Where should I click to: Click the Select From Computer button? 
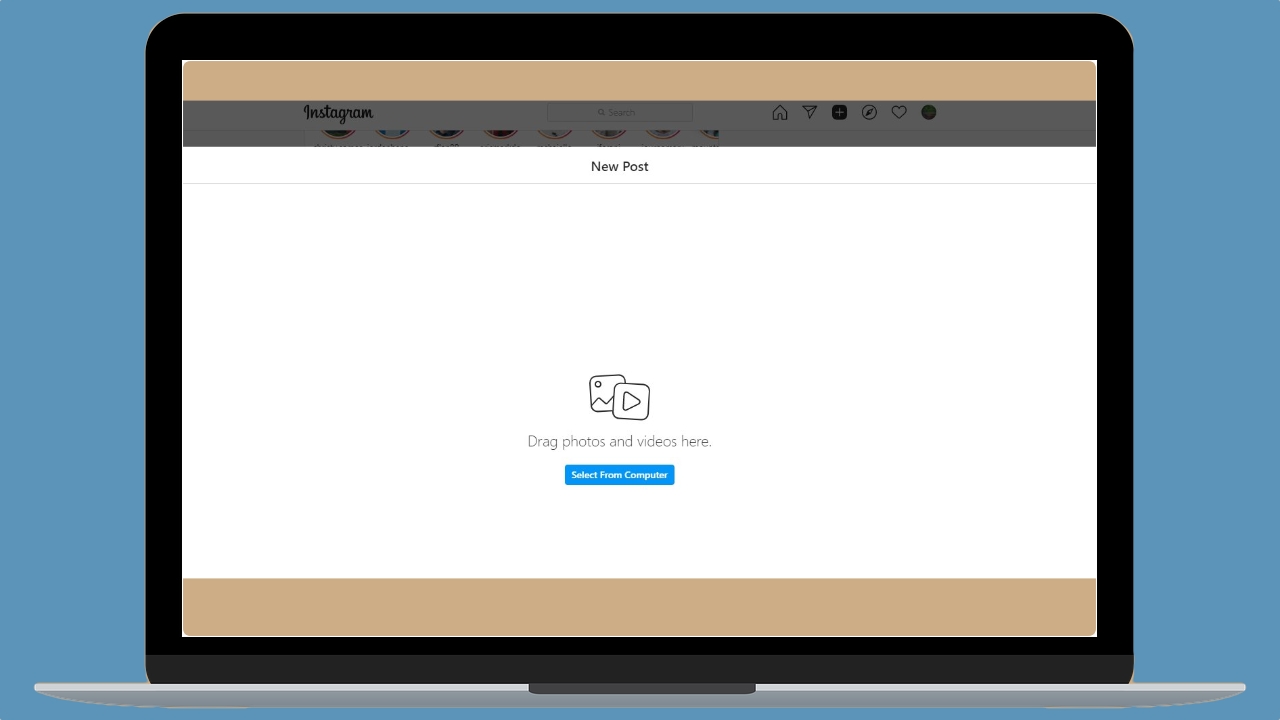[619, 474]
